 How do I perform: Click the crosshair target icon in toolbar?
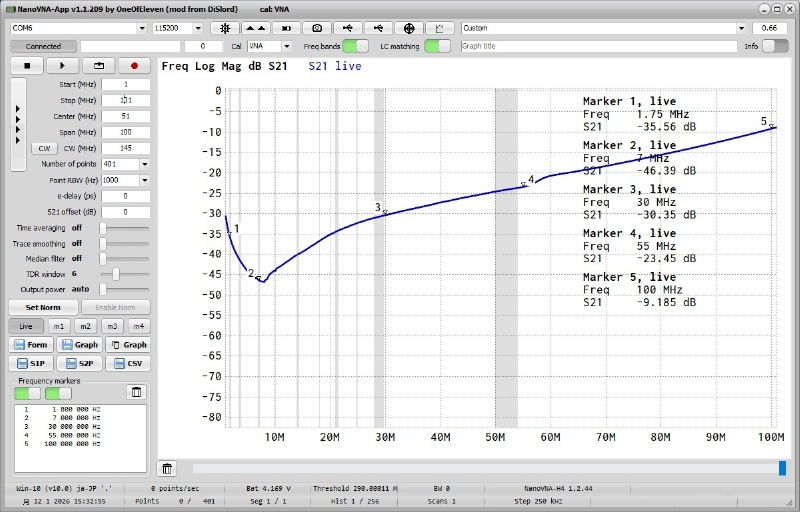point(409,28)
